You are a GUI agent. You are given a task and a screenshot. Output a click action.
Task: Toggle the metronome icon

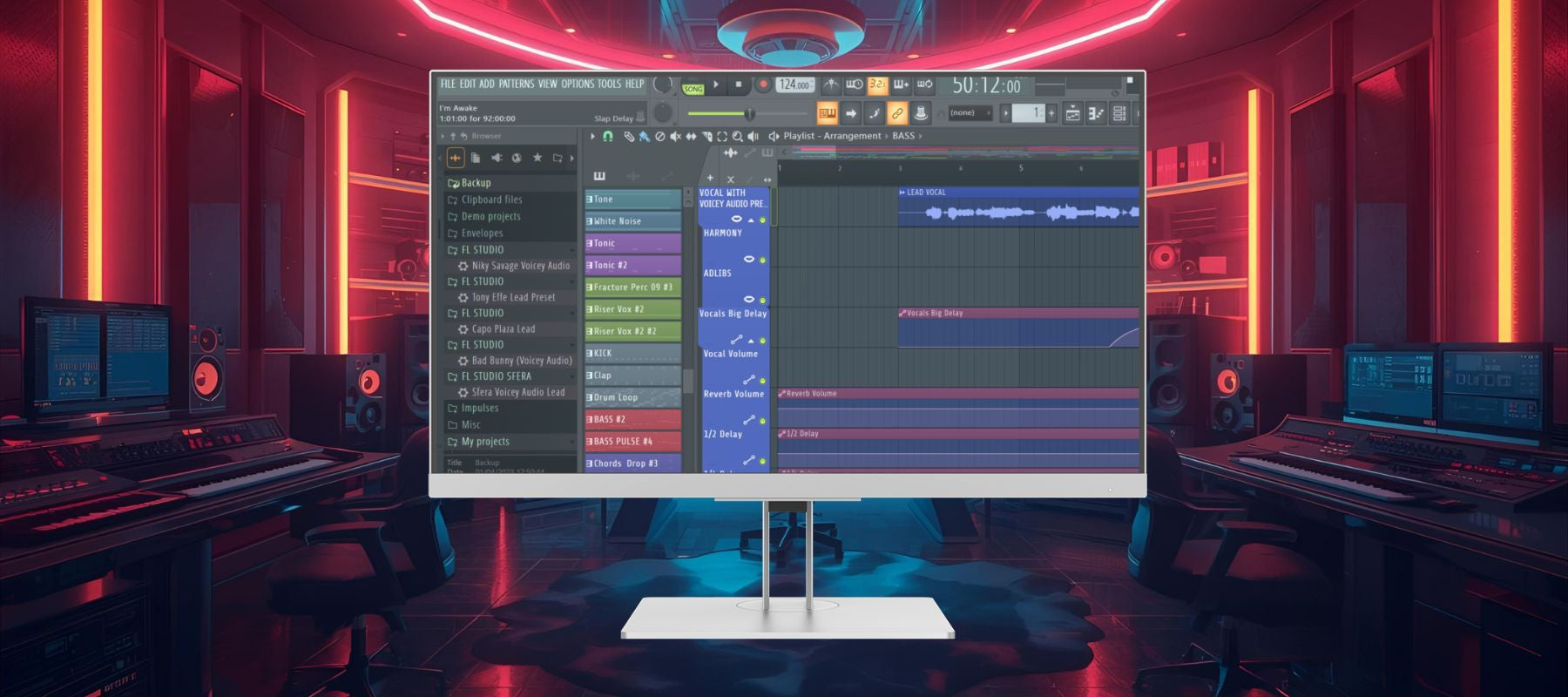pos(831,85)
